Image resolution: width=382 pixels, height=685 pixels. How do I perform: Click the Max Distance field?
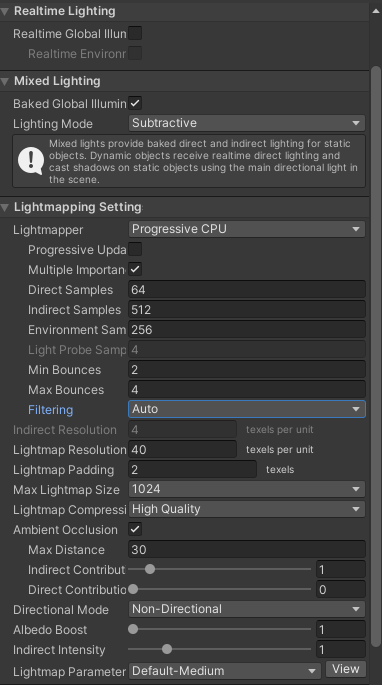(247, 550)
